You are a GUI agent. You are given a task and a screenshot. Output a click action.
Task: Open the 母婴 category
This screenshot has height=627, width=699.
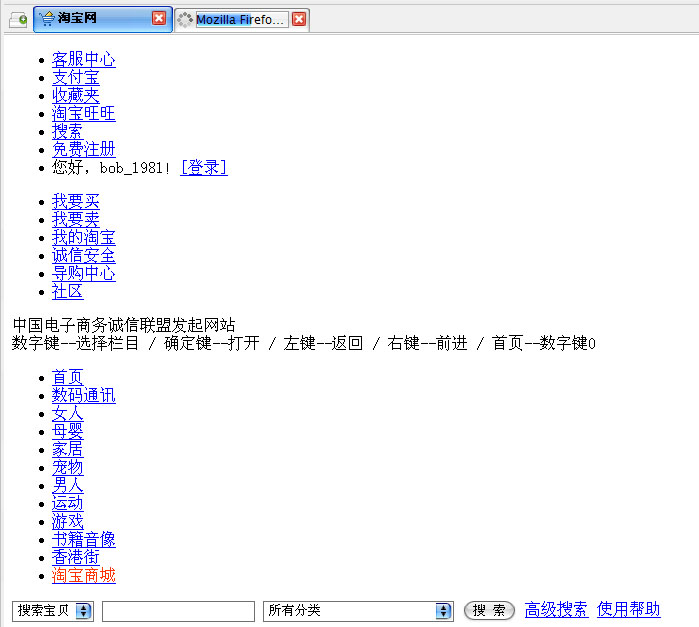pos(67,431)
